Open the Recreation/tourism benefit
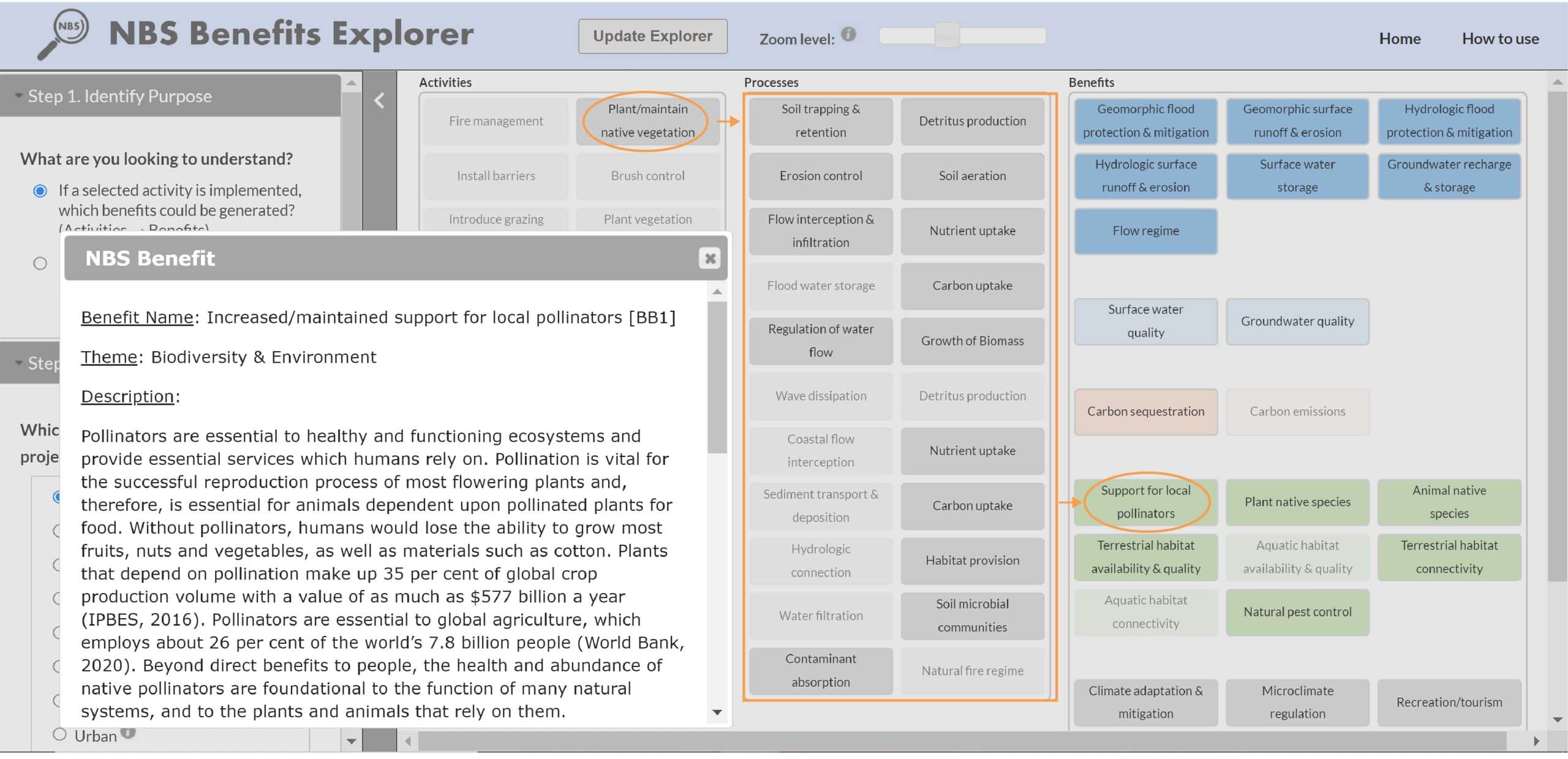1568x759 pixels. (x=1449, y=703)
